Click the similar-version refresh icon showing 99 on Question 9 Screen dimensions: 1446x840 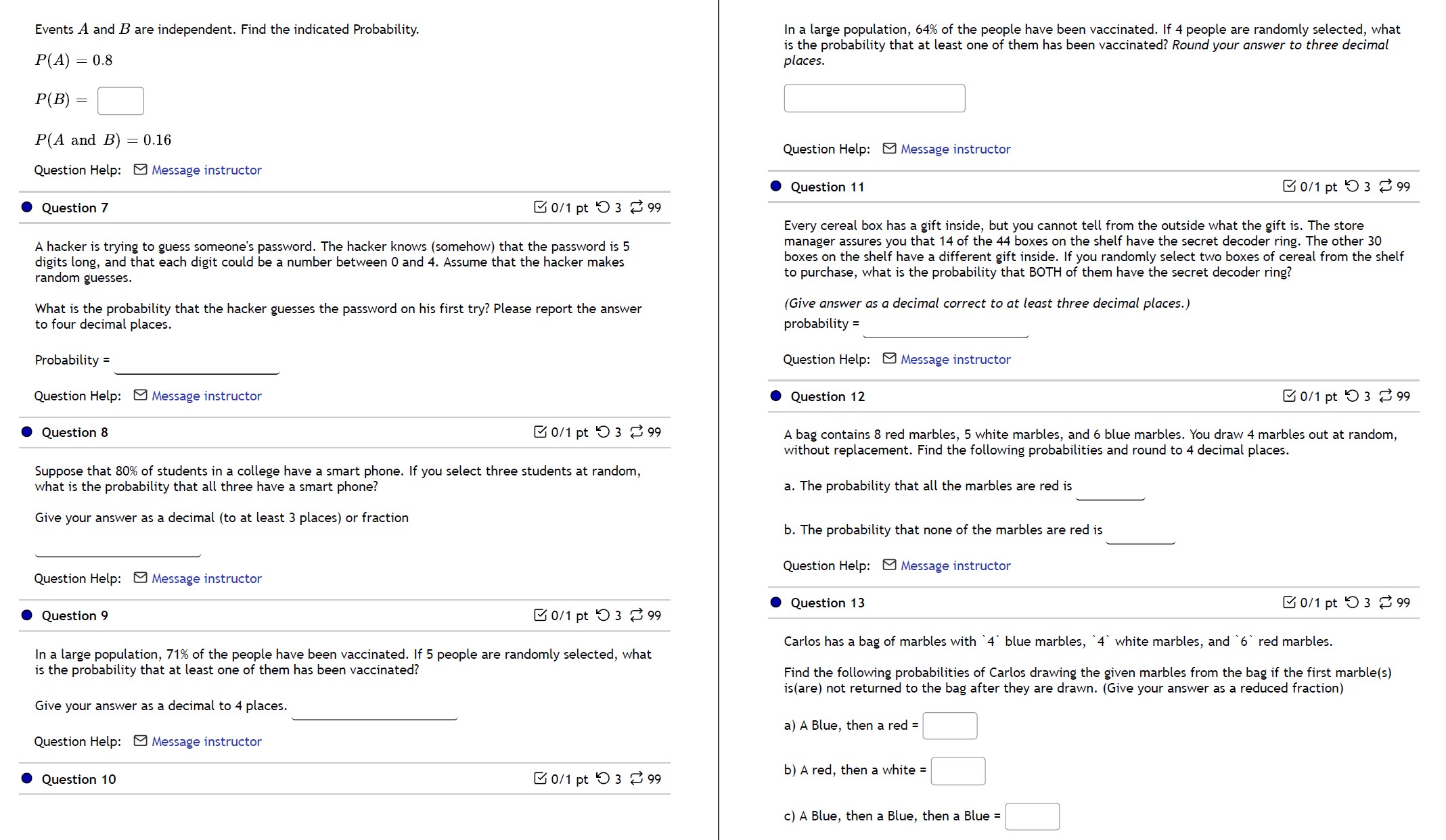pyautogui.click(x=636, y=615)
